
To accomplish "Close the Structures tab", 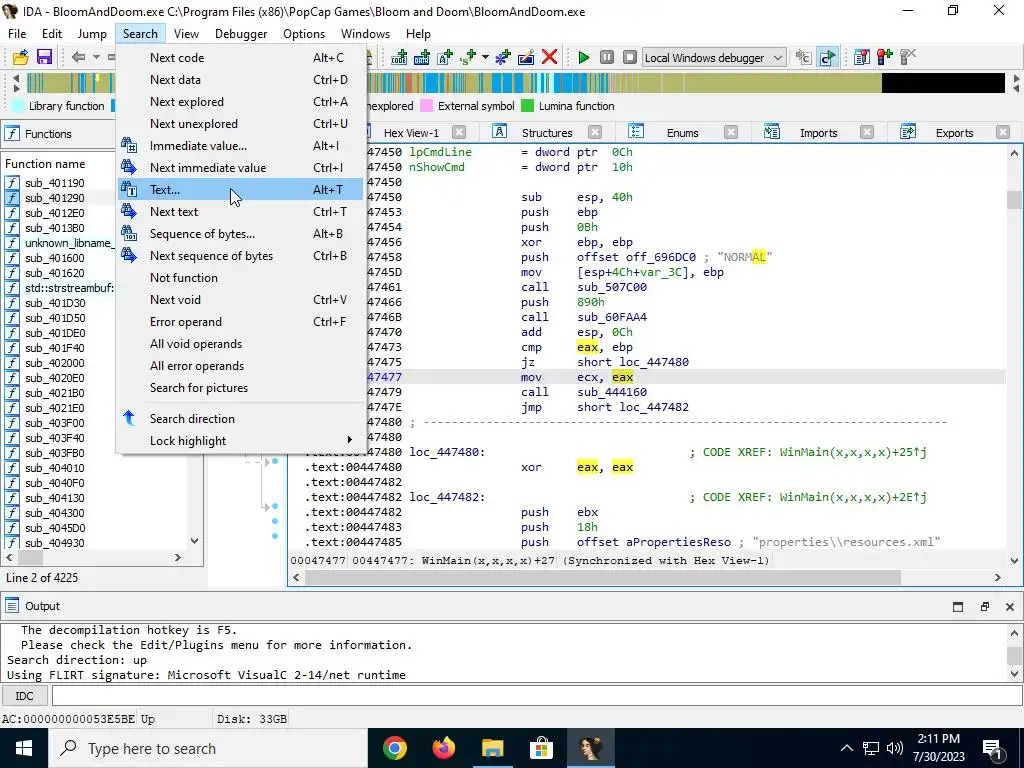I will coord(595,133).
